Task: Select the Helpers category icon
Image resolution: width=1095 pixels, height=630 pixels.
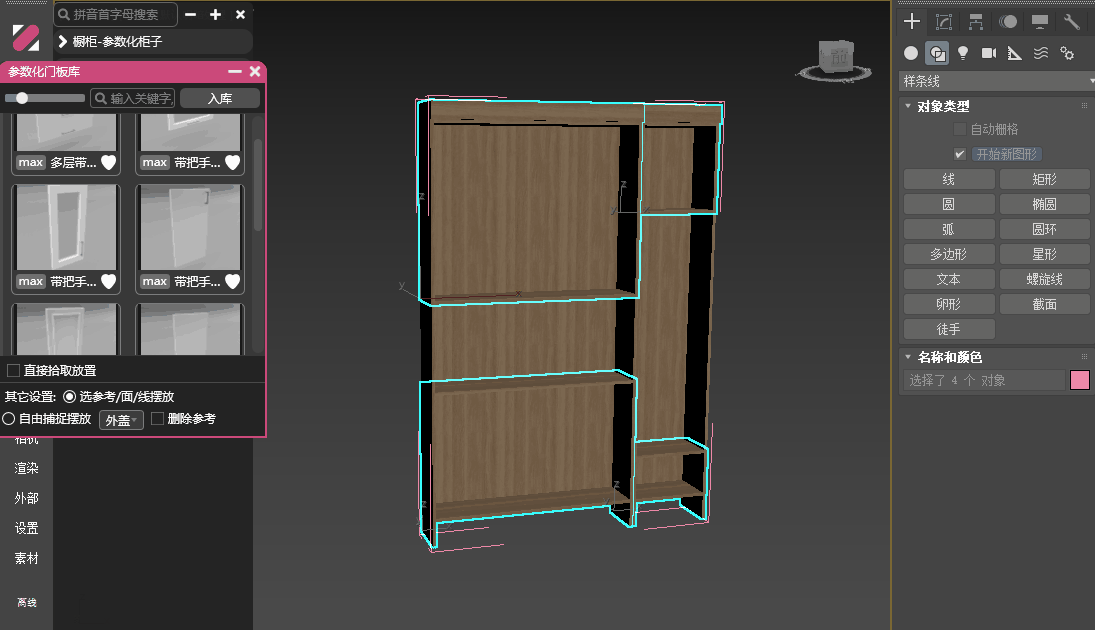Action: (x=1015, y=53)
